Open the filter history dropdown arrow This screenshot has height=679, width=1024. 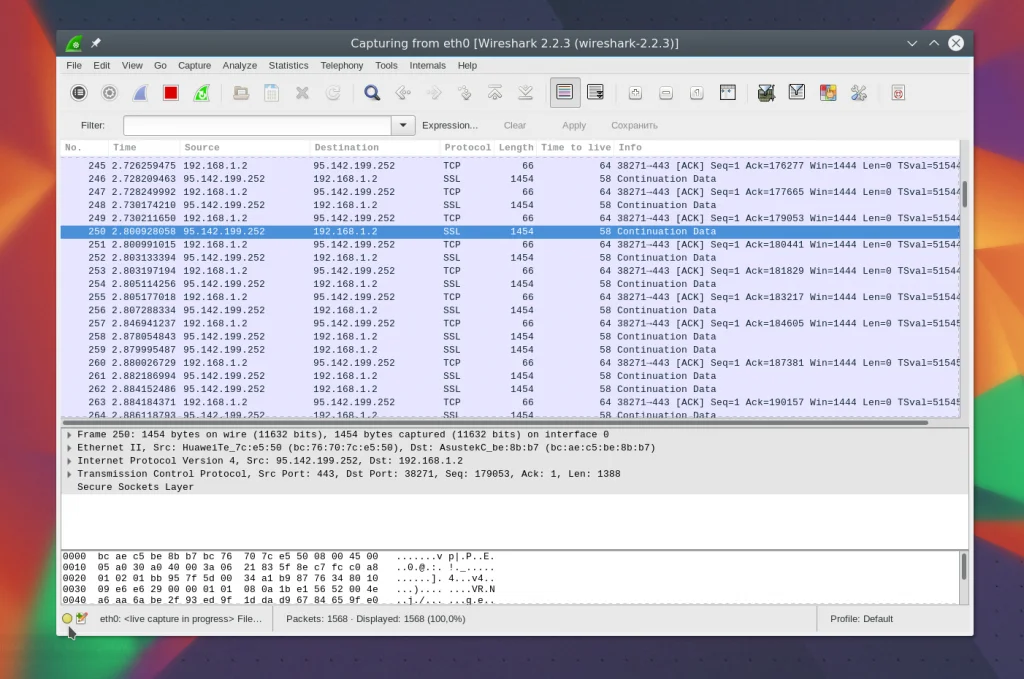pos(402,126)
